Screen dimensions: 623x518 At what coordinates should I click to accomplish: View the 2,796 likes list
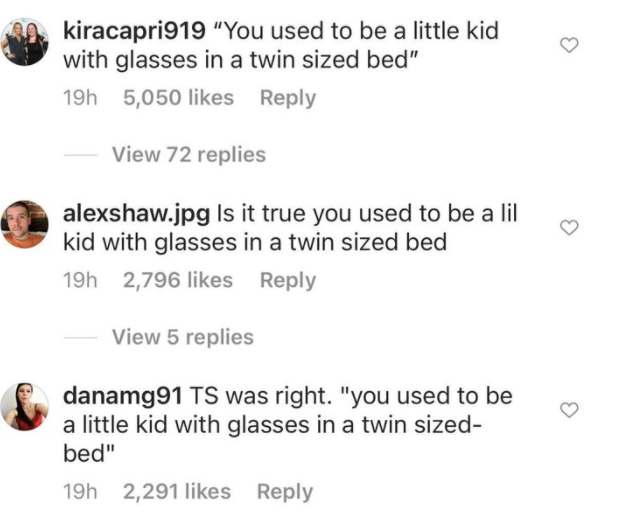pyautogui.click(x=178, y=281)
